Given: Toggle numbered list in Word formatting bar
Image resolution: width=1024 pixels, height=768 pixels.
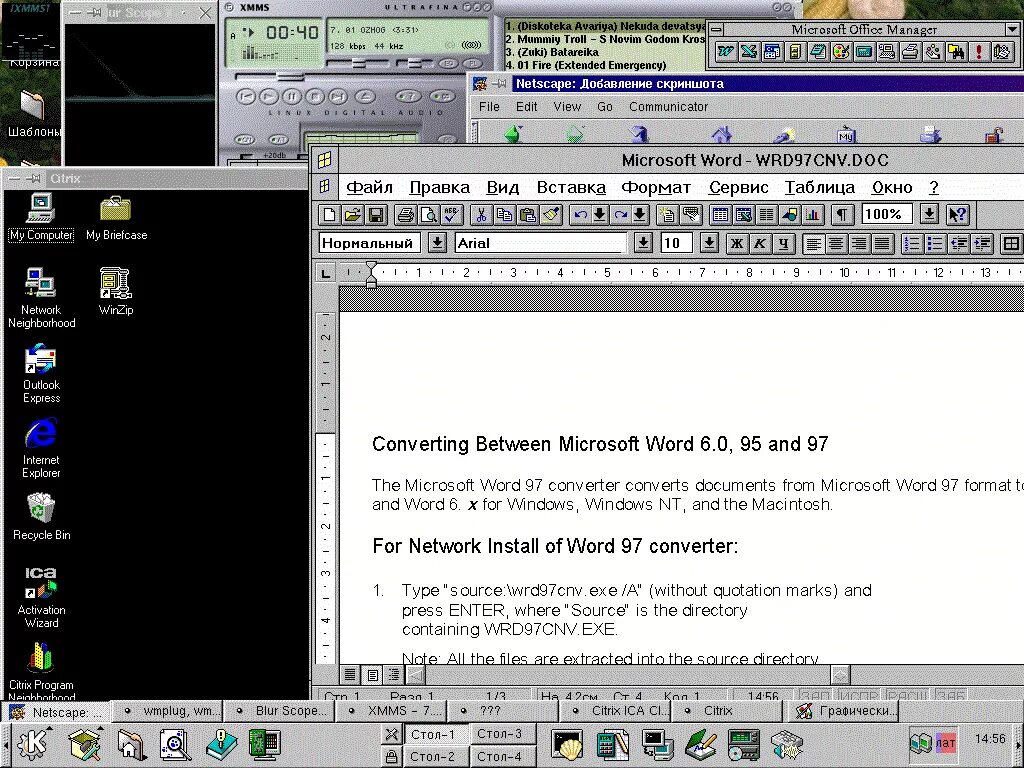Looking at the screenshot, I should (912, 244).
